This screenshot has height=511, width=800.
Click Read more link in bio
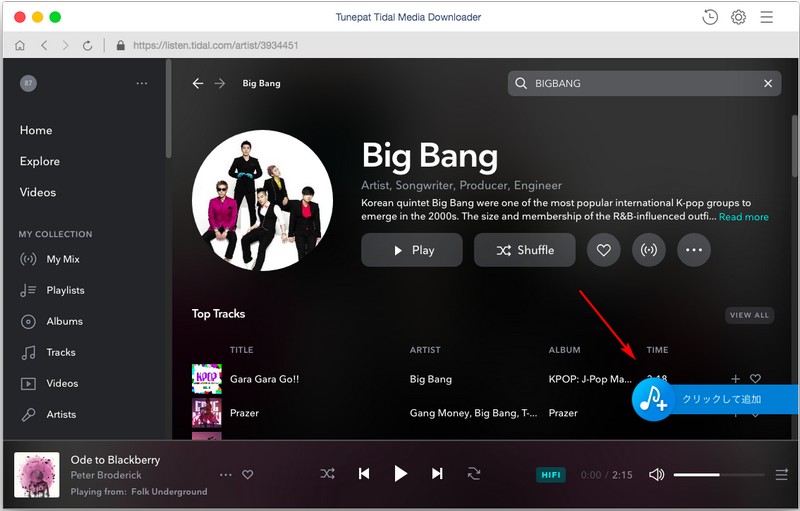[x=743, y=217]
